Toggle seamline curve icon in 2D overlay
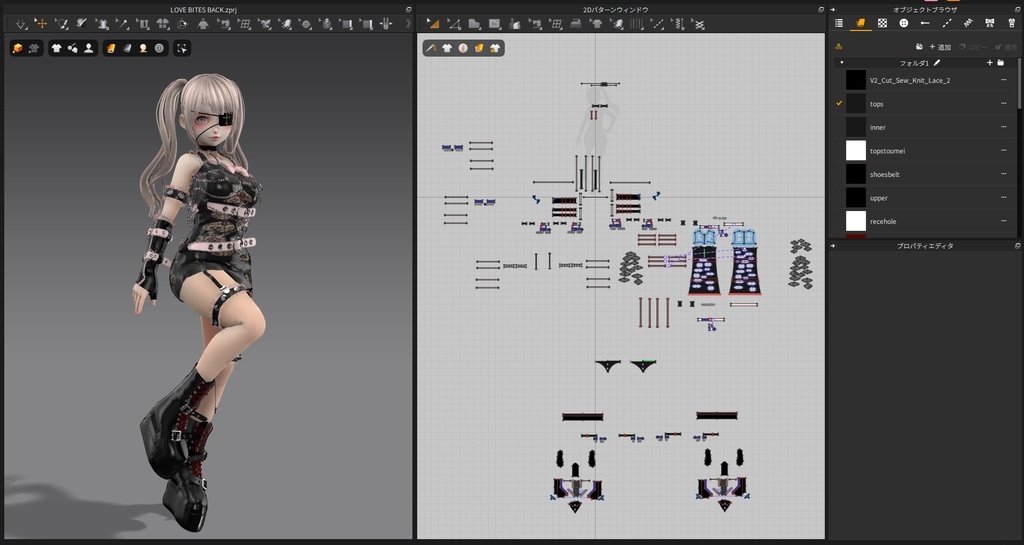 coord(431,48)
